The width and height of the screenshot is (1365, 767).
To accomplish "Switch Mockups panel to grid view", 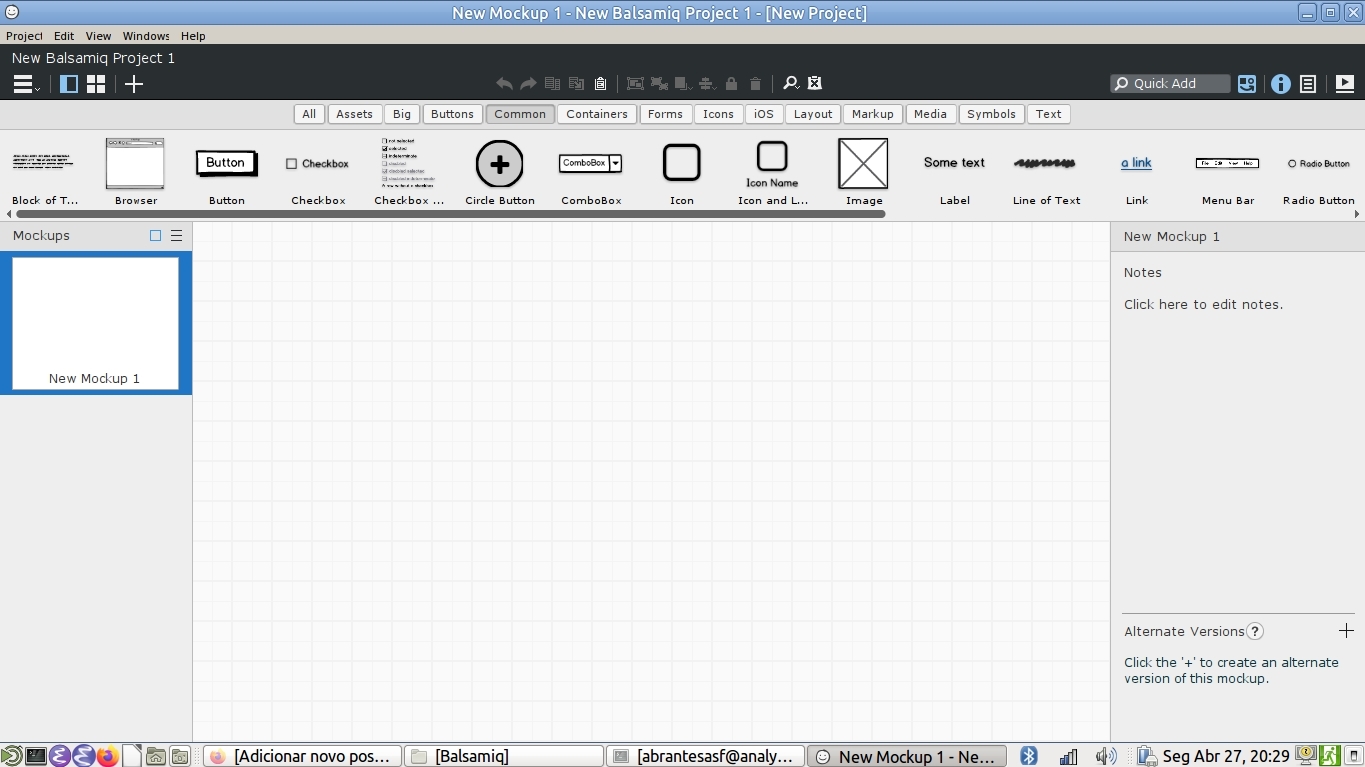I will pyautogui.click(x=95, y=84).
